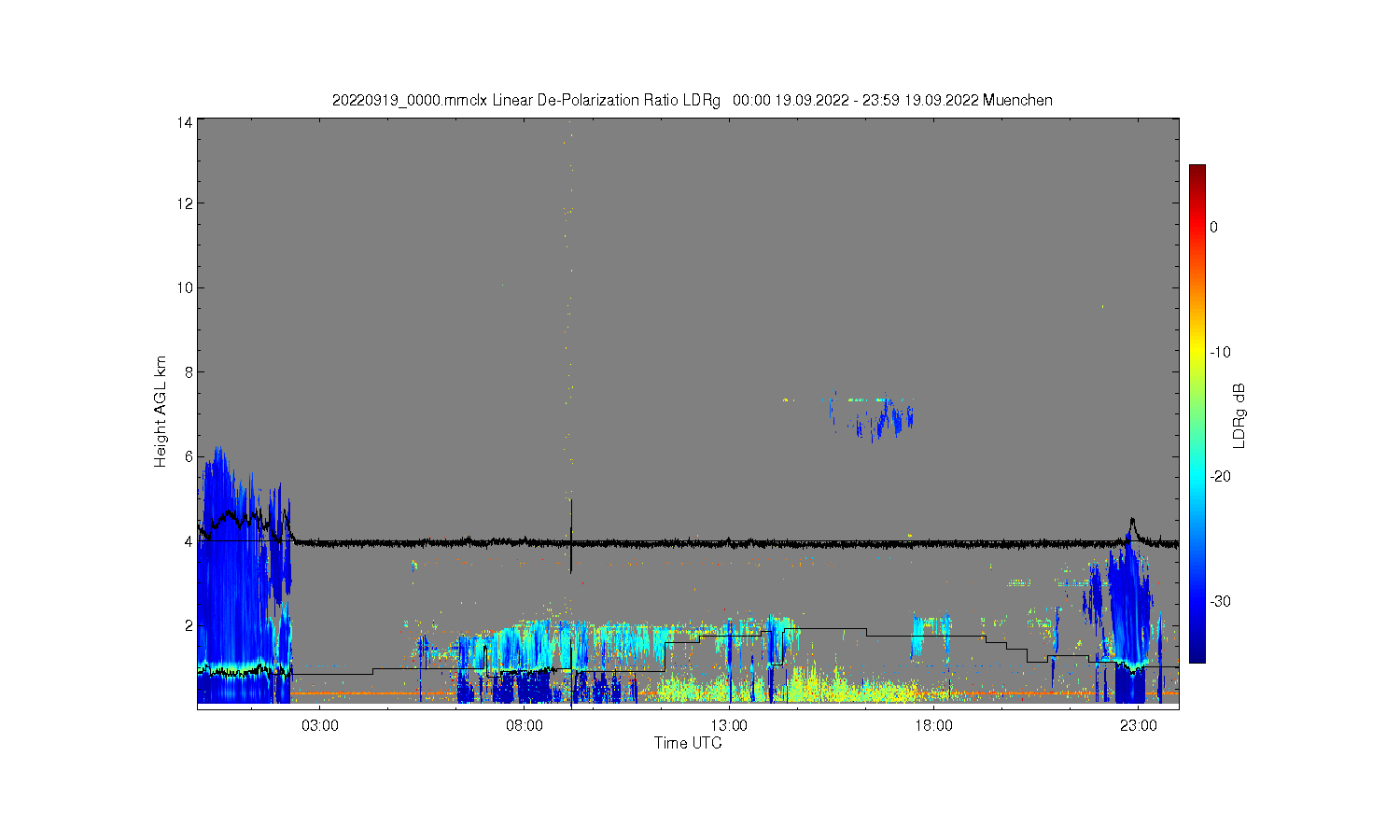Click the 03:00 time tick label
Viewport: 1400px width, 840px height.
click(320, 725)
